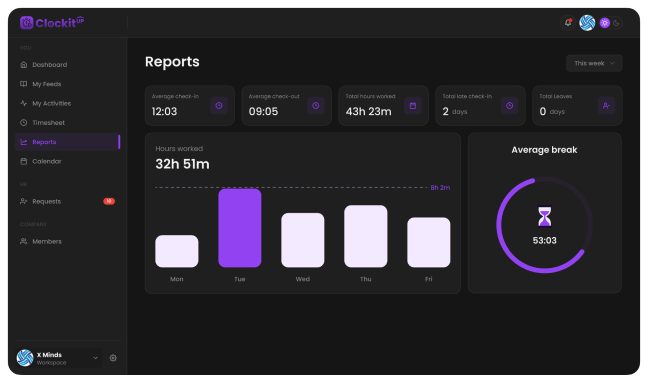Click the Clockit logo icon
Screen dimensions: 648x383
pos(26,22)
